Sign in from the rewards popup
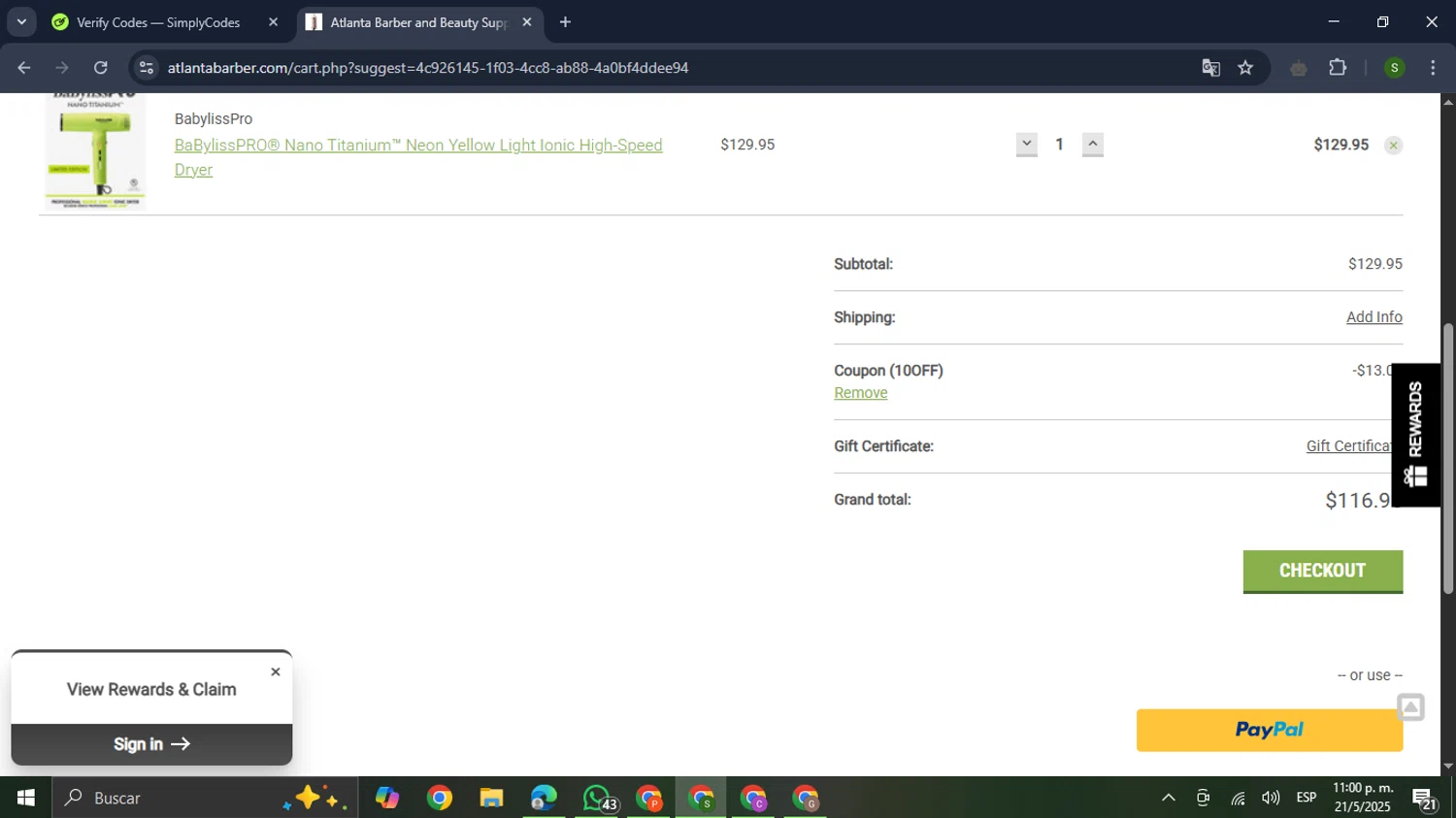 click(151, 744)
